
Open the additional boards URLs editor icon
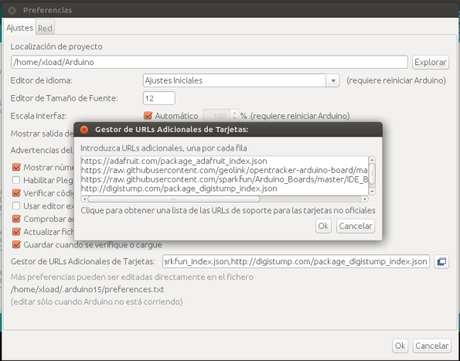442,262
